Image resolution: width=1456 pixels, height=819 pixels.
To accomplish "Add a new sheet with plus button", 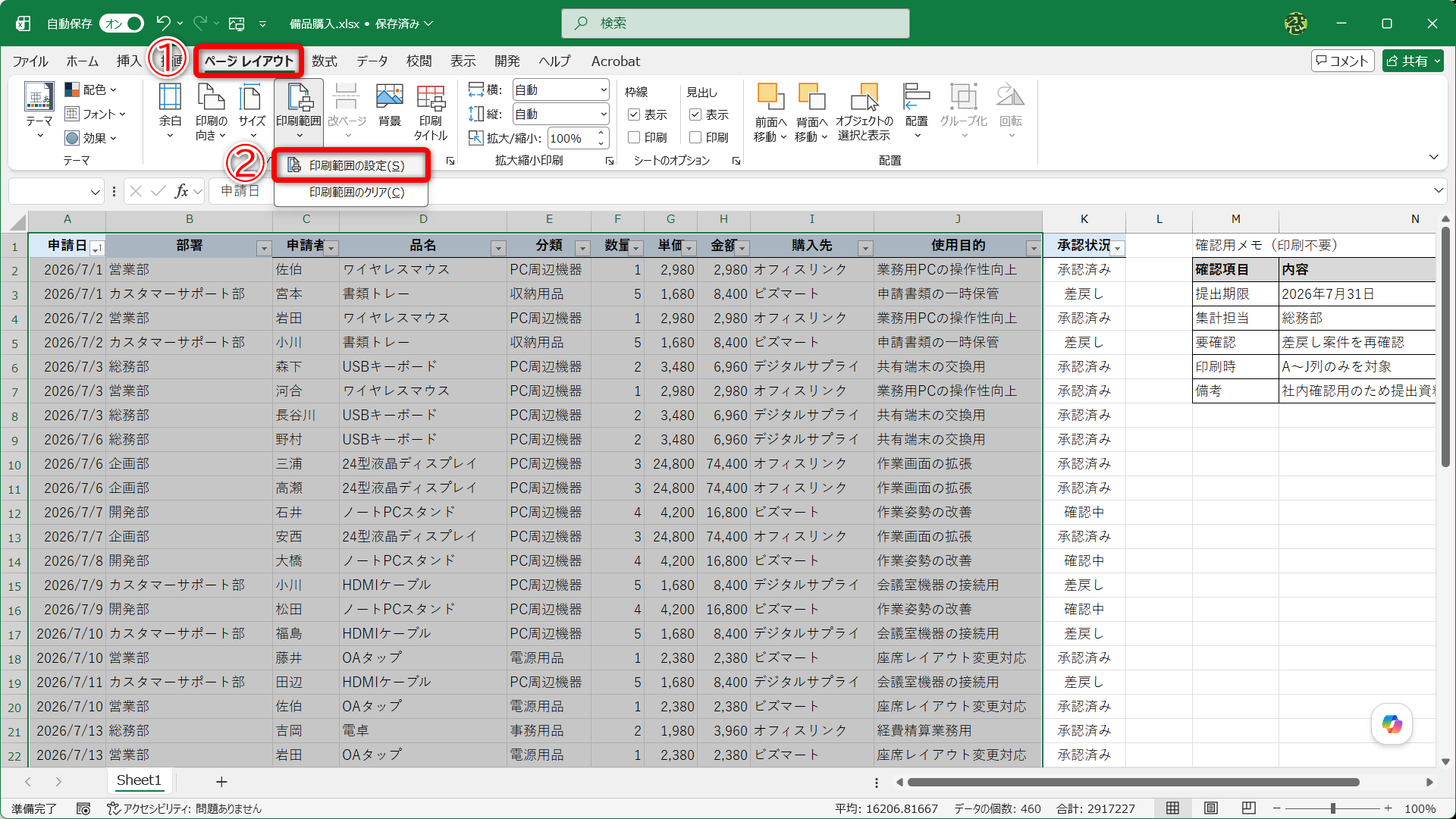I will (x=221, y=781).
